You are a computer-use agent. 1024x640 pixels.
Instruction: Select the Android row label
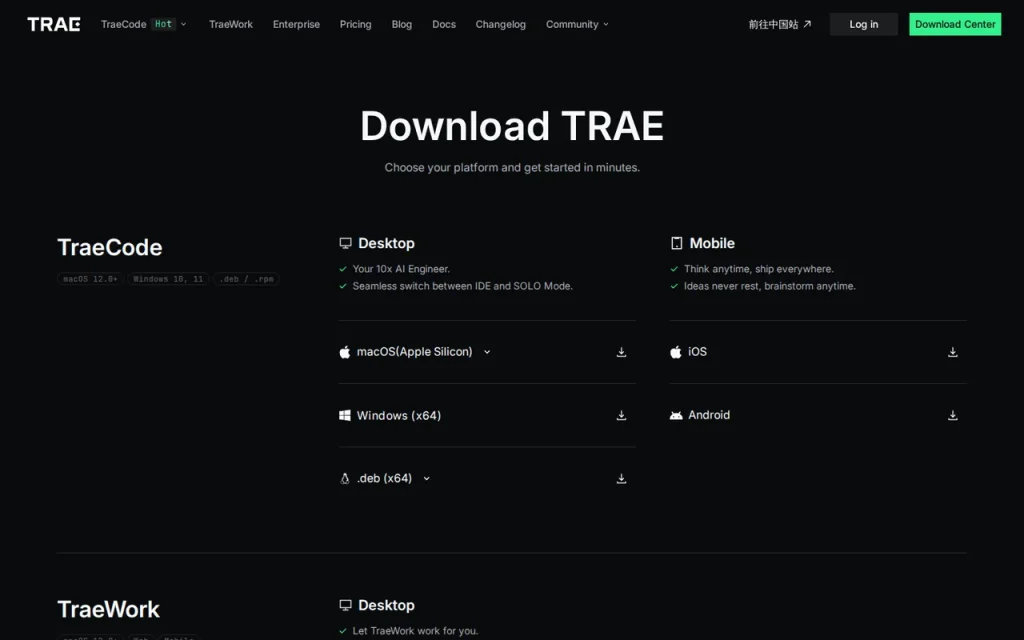tap(709, 415)
